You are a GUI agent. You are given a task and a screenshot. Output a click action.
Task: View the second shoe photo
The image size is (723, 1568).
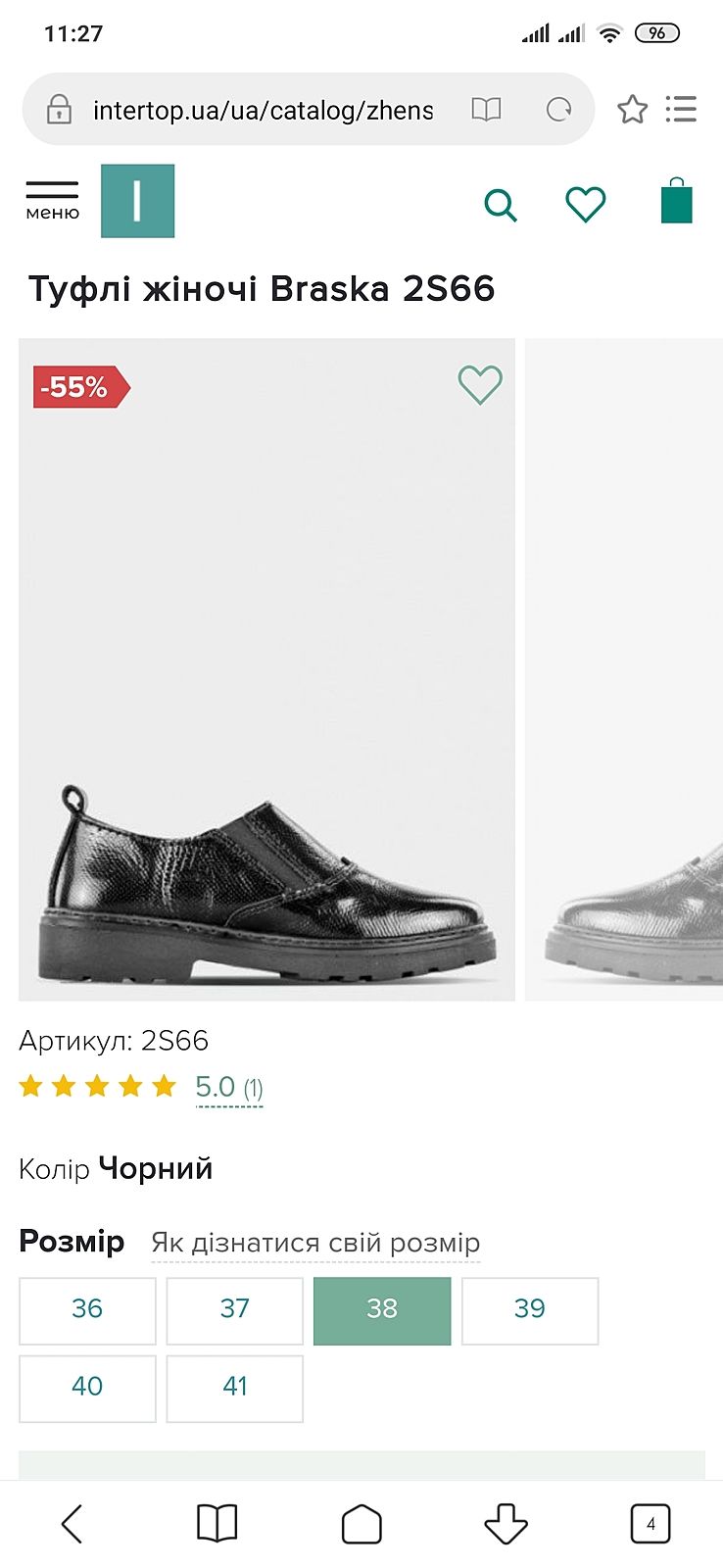click(627, 669)
